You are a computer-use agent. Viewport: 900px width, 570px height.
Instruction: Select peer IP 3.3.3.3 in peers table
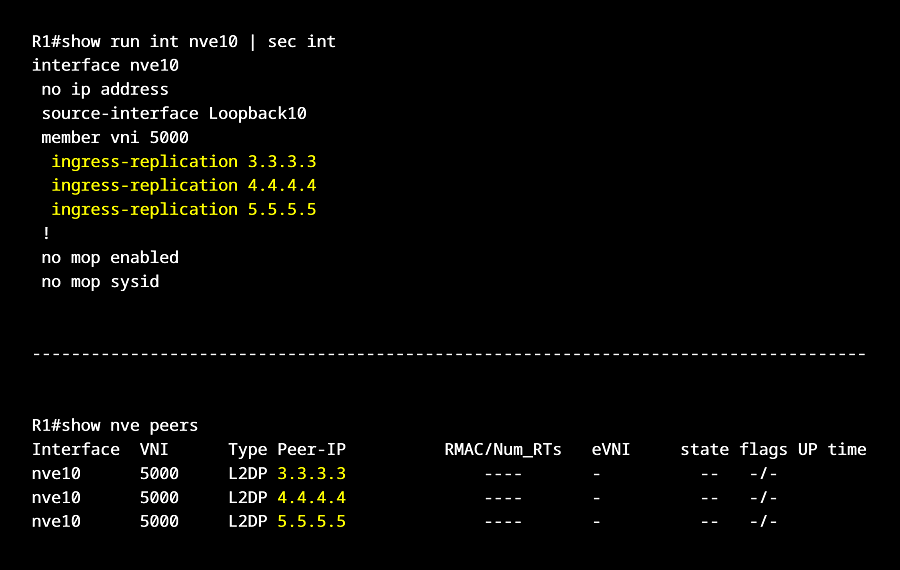point(311,473)
